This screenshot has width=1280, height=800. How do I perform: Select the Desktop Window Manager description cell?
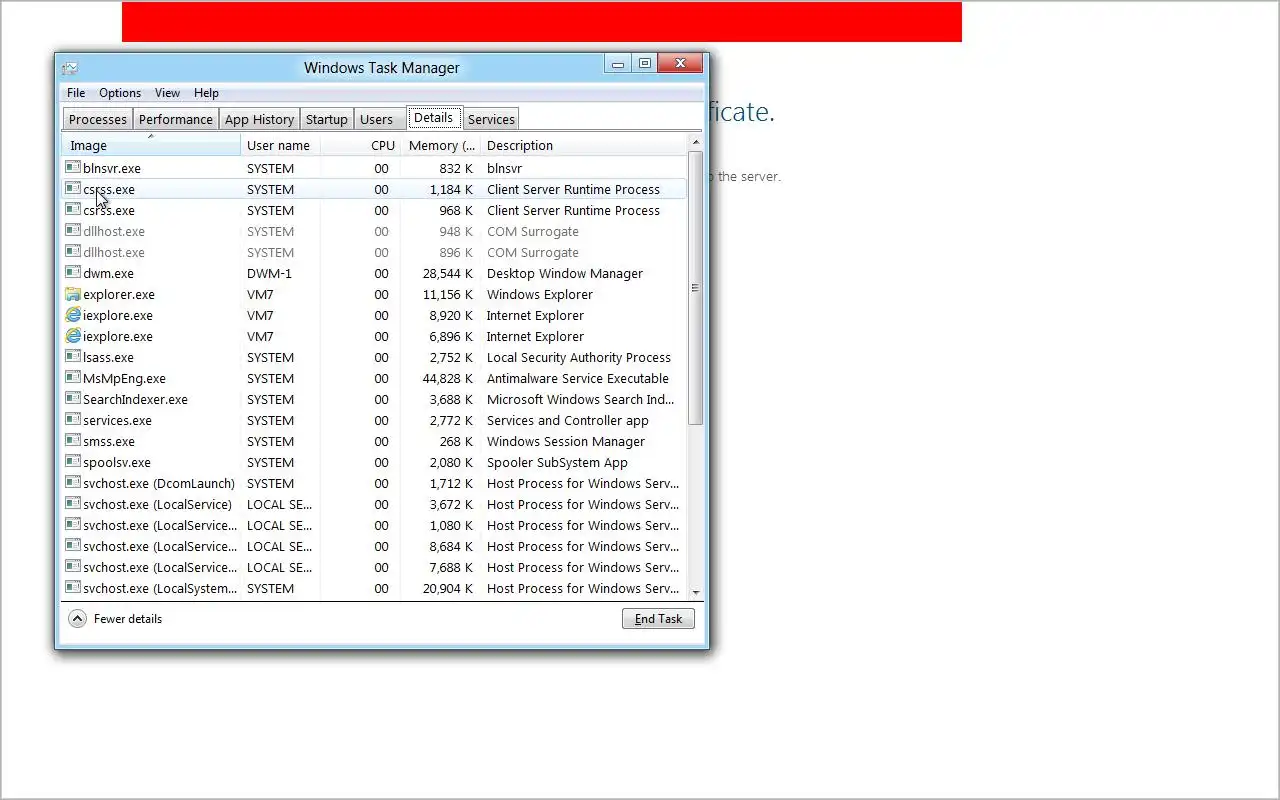point(565,273)
